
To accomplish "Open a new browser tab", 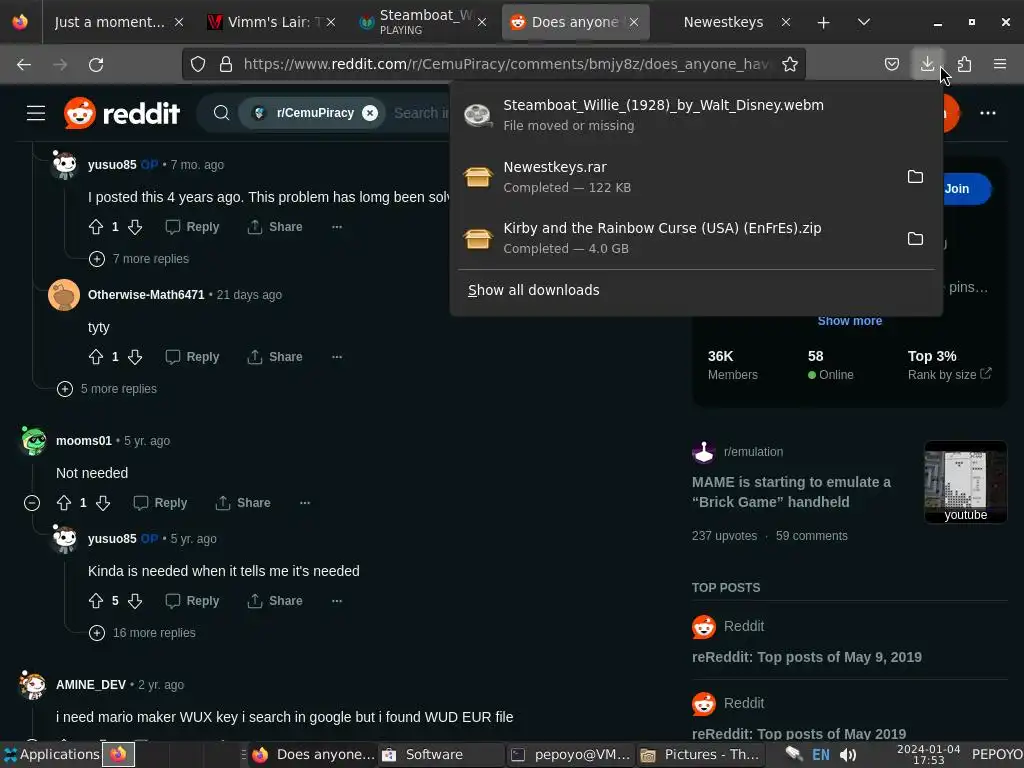I will 823,22.
